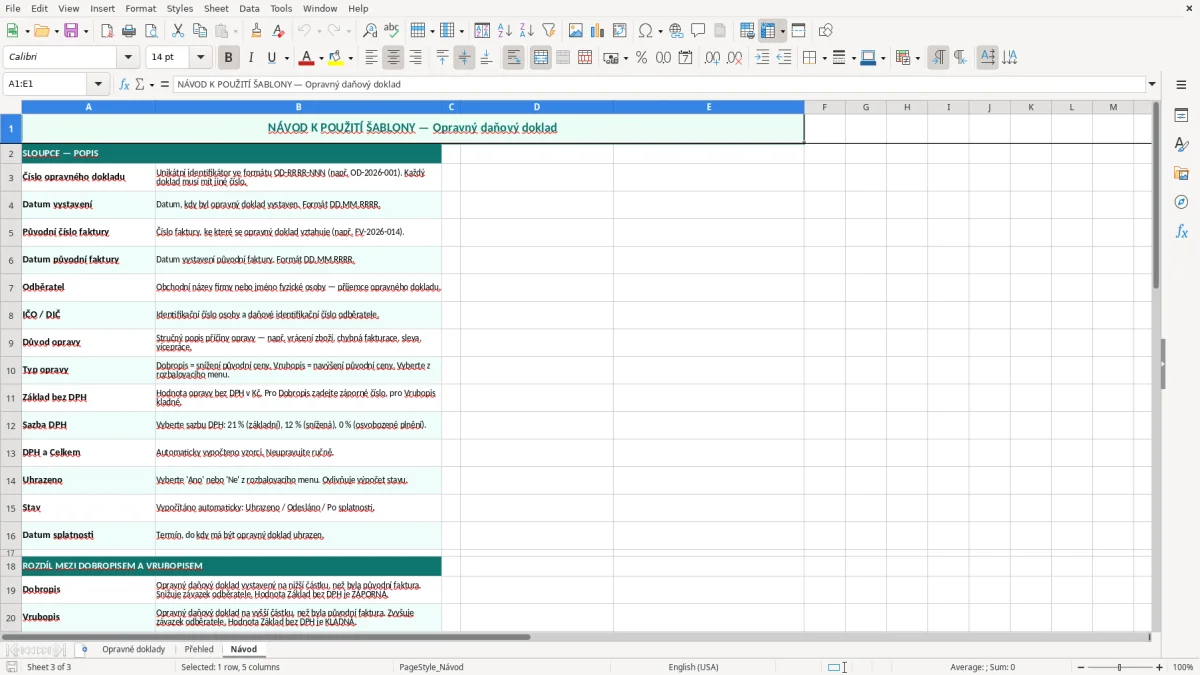Cut the selected cells
The image size is (1200, 675).
(x=178, y=31)
